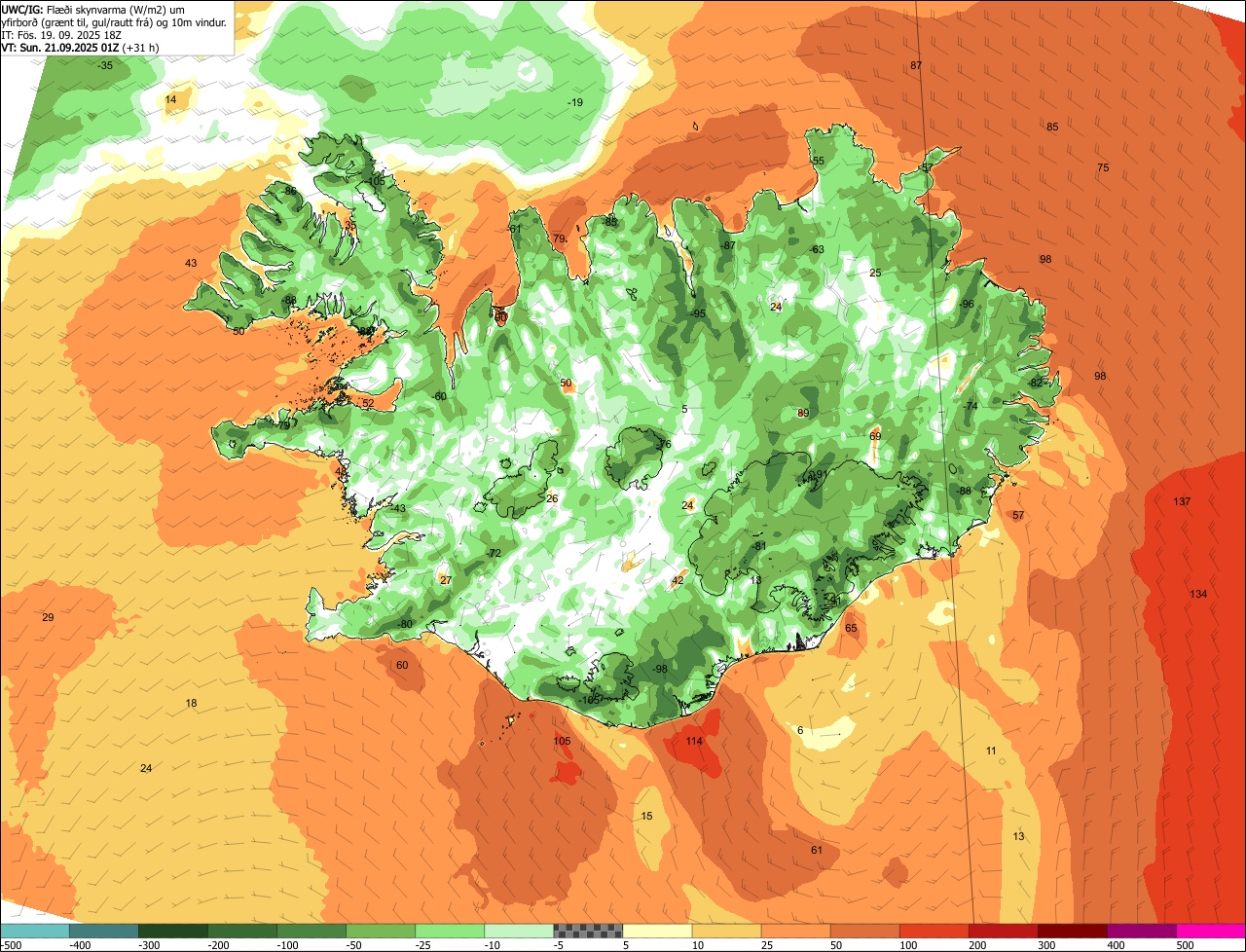Image resolution: width=1246 pixels, height=952 pixels.
Task: Click the '6' value on the map
Action: (800, 730)
